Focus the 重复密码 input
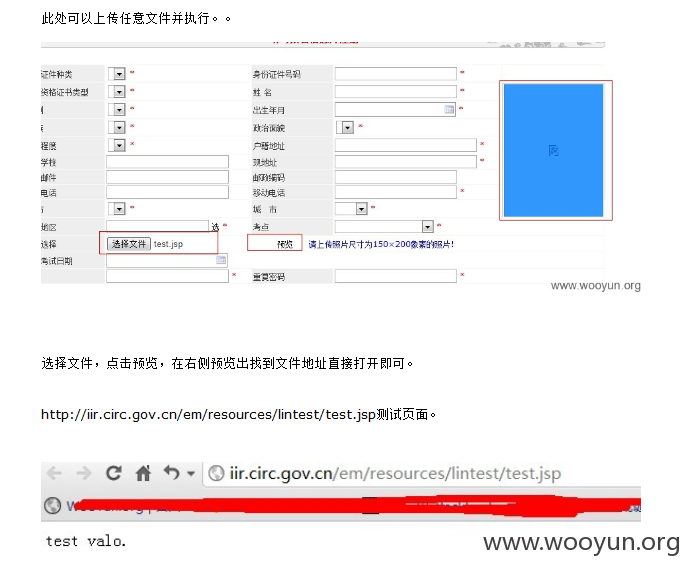This screenshot has width=689, height=571. 395,276
